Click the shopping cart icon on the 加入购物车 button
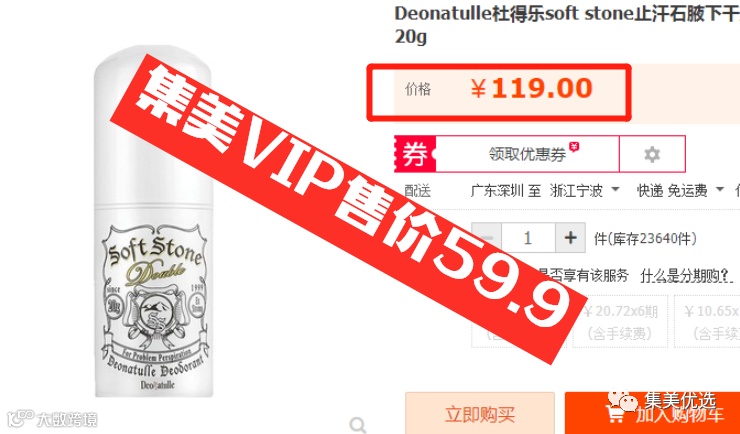The image size is (740, 434). tap(616, 414)
